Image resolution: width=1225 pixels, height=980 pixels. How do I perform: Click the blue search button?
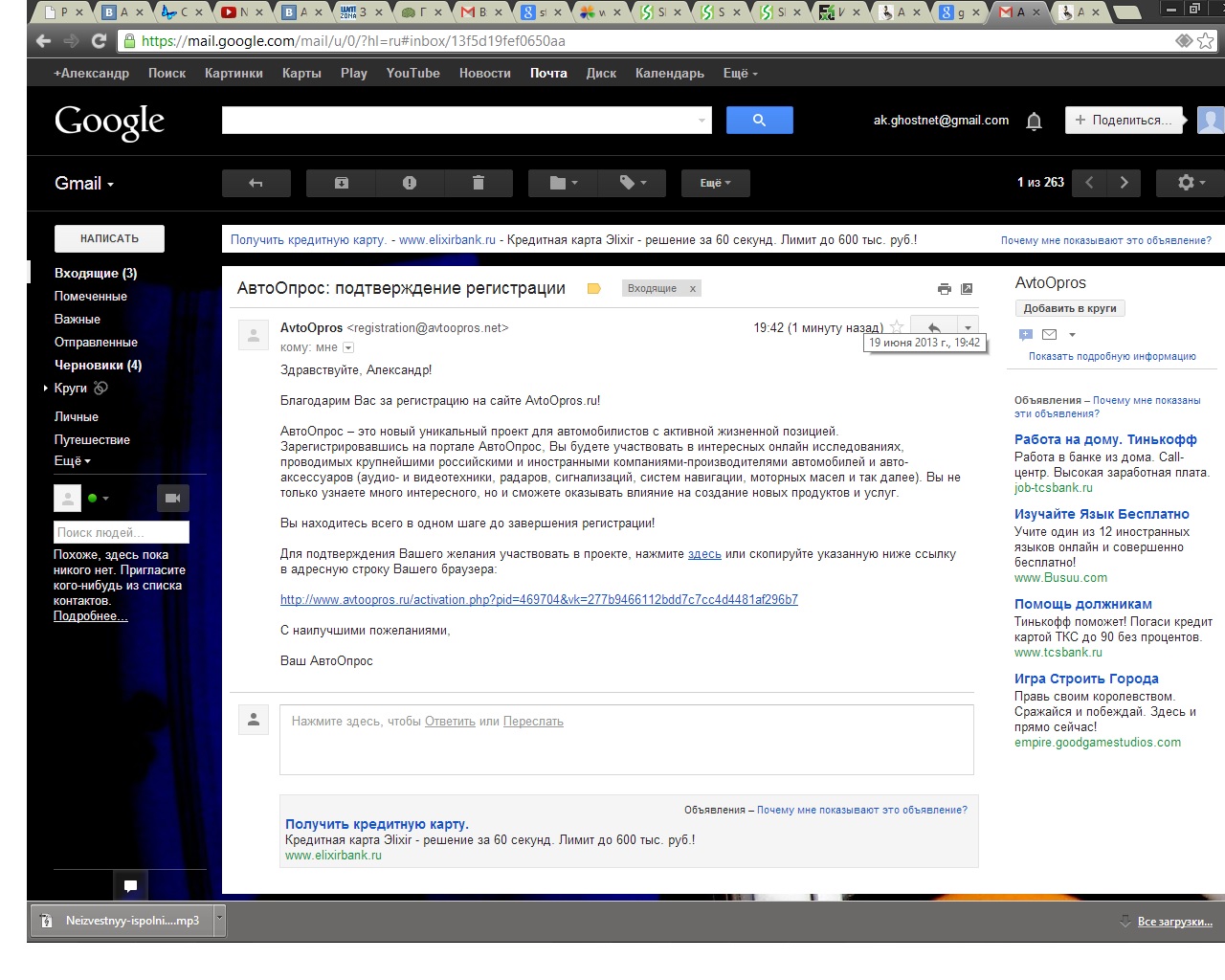coord(759,120)
